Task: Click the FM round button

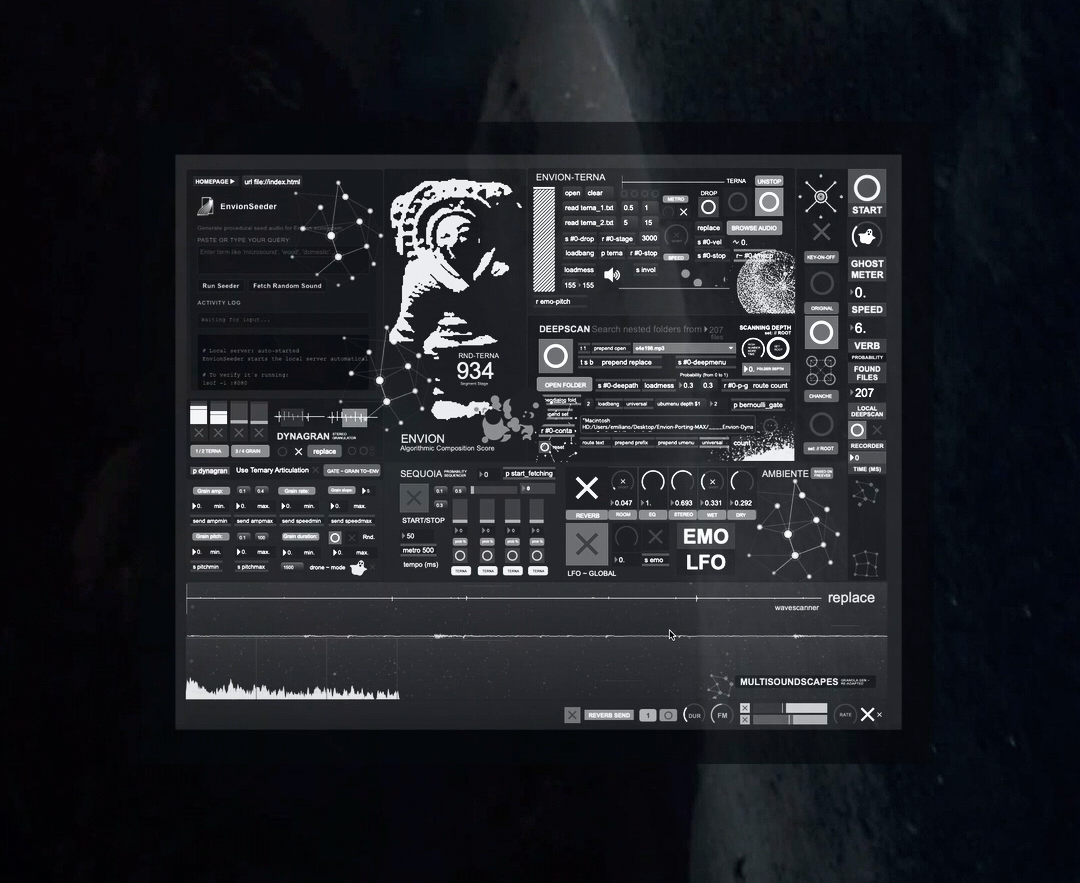Action: pos(721,714)
